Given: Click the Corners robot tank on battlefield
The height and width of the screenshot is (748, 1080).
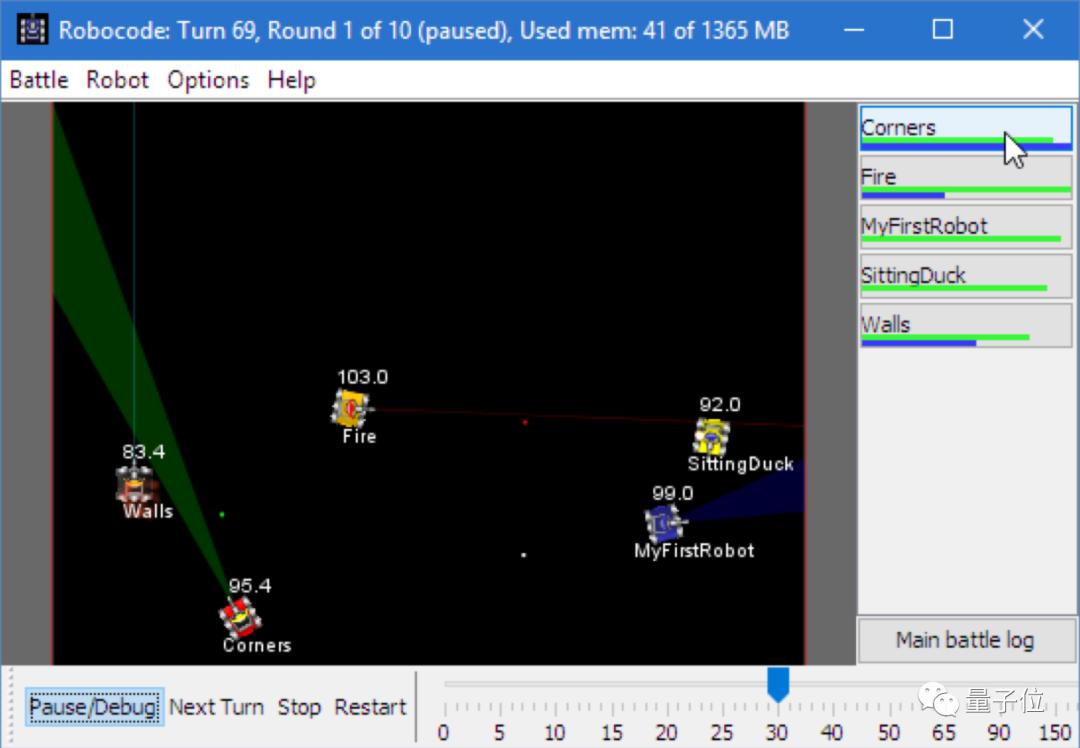Looking at the screenshot, I should [x=240, y=616].
